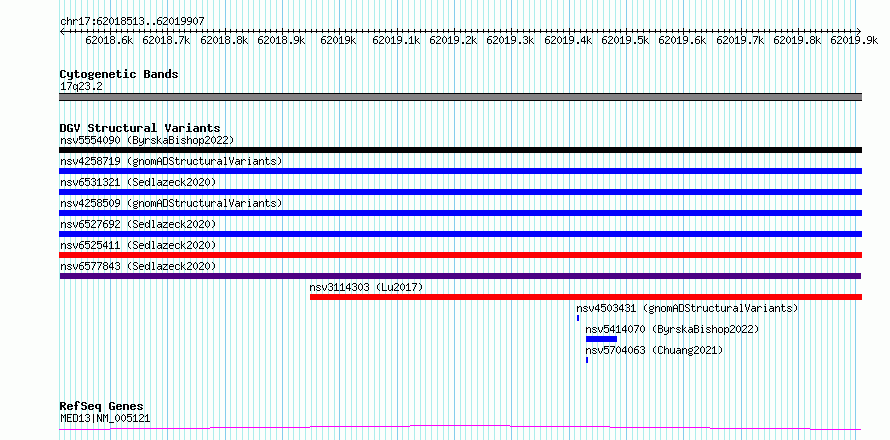Select the short blue nsv5414070 variant bar
This screenshot has width=890, height=440.
601,339
